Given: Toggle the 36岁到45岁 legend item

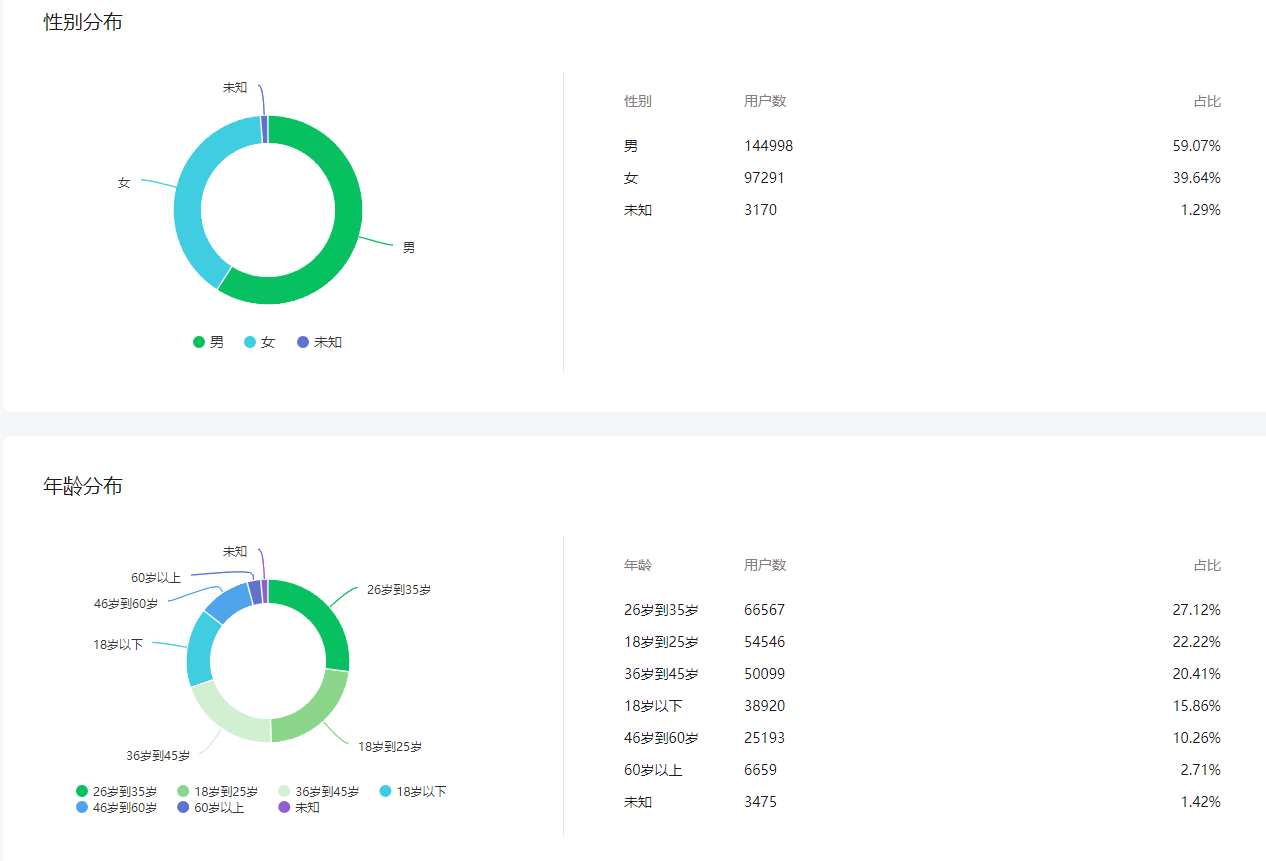Looking at the screenshot, I should (319, 791).
